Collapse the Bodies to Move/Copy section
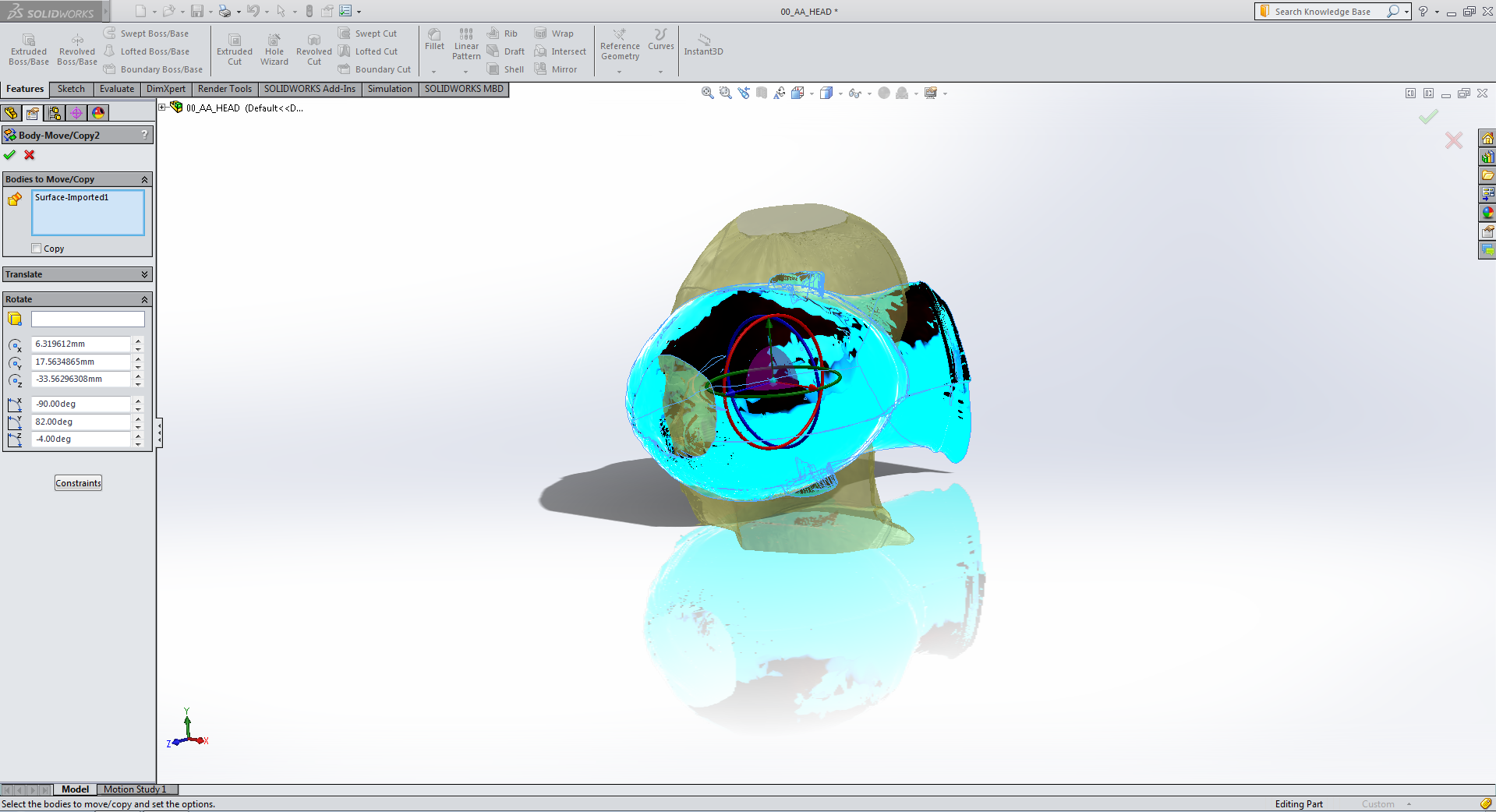The image size is (1496, 812). coord(144,179)
